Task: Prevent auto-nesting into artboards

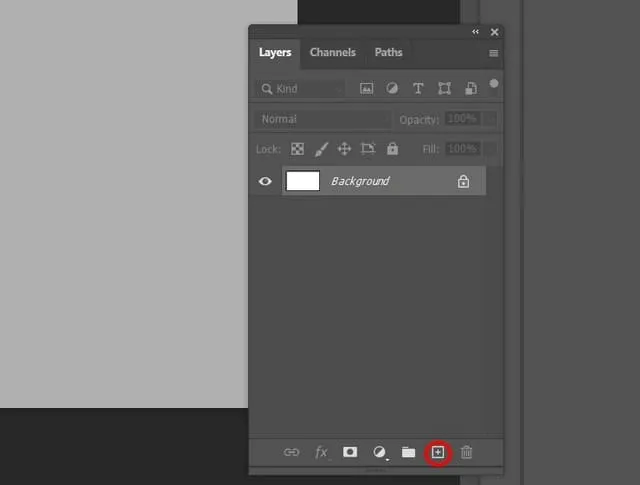Action: (x=368, y=149)
